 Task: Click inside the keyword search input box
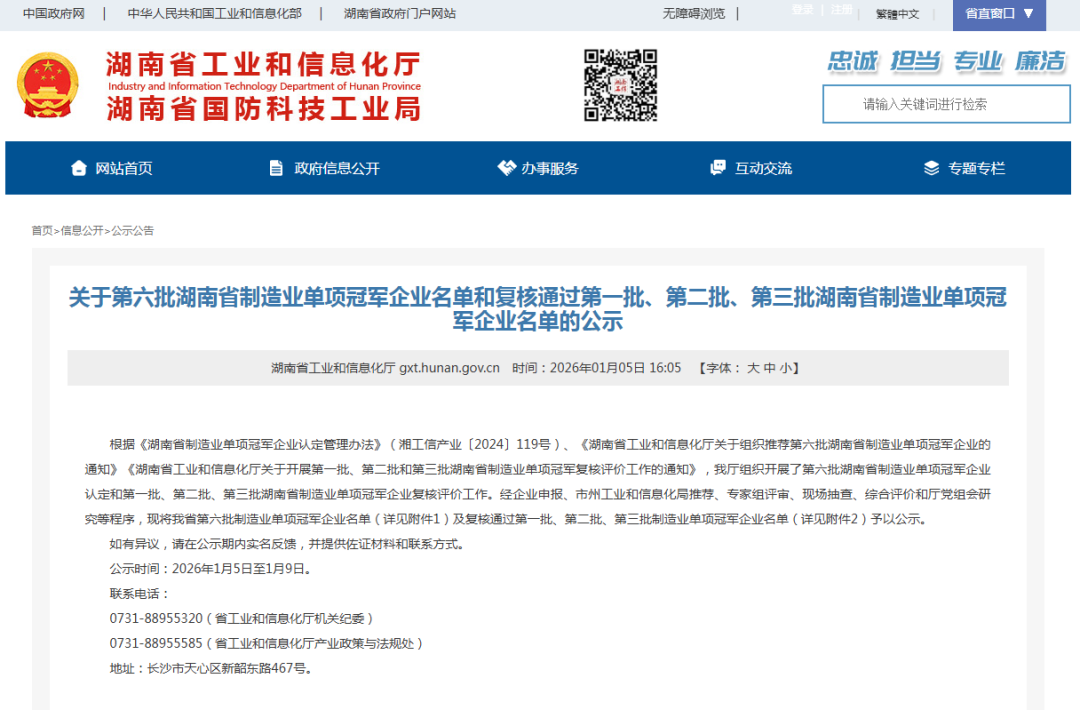click(946, 104)
